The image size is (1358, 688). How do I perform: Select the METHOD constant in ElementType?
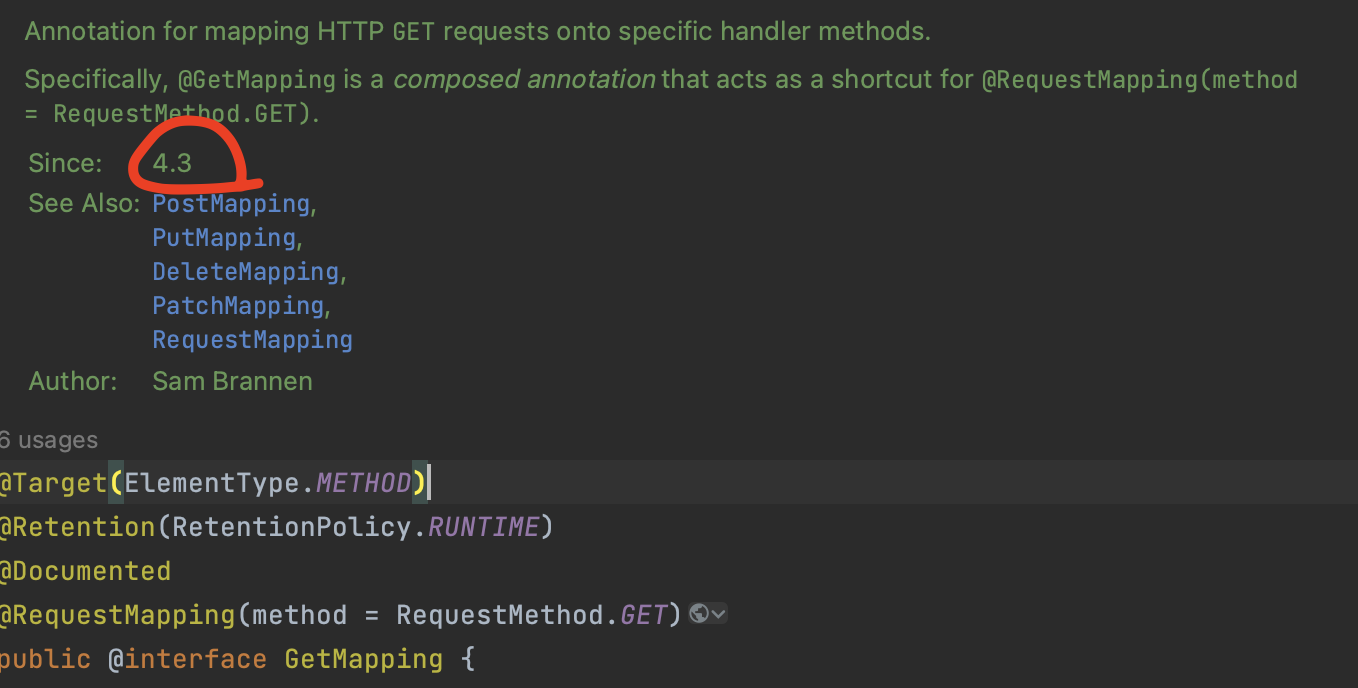364,483
